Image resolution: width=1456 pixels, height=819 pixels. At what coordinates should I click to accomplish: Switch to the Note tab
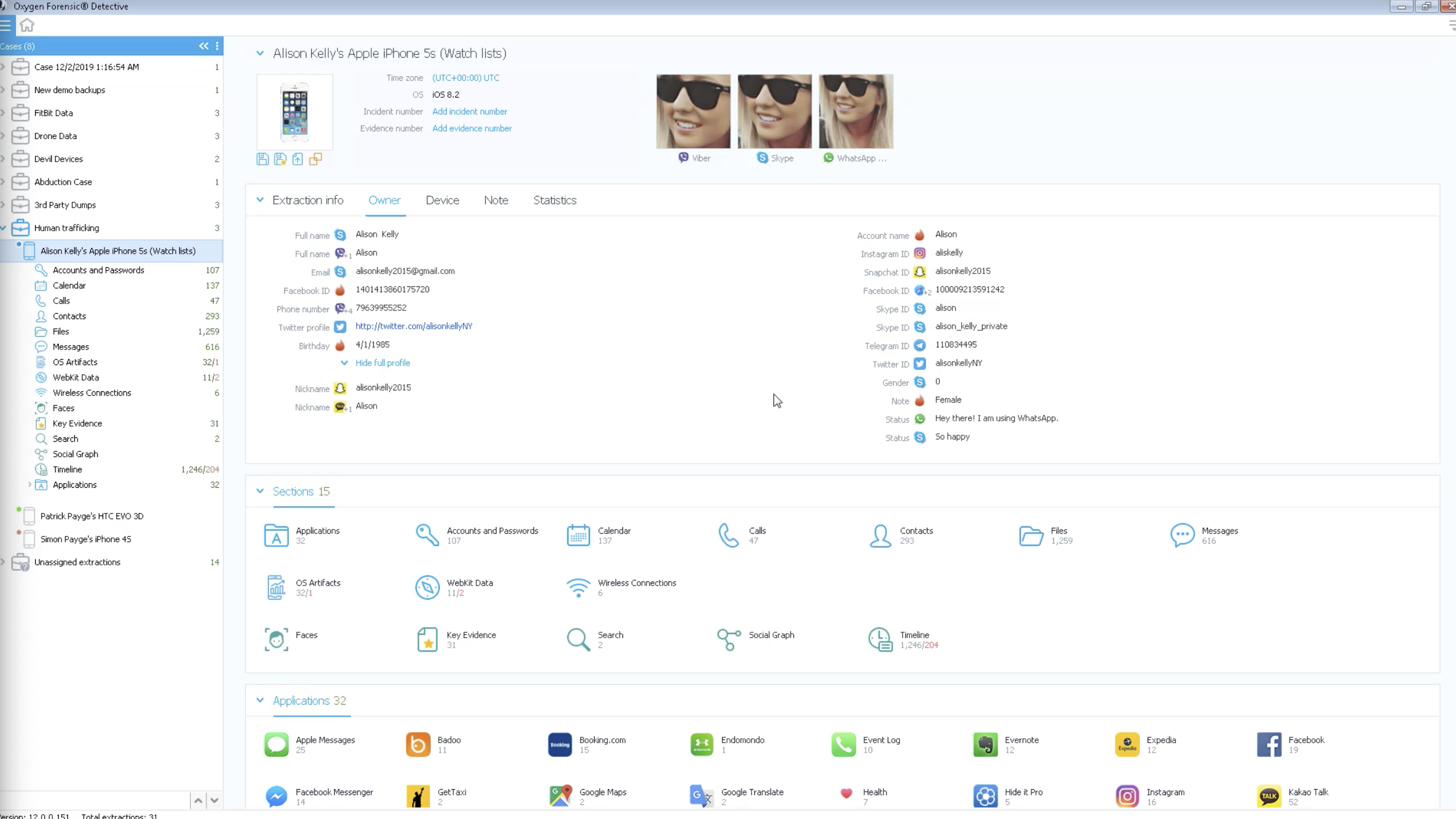tap(496, 200)
